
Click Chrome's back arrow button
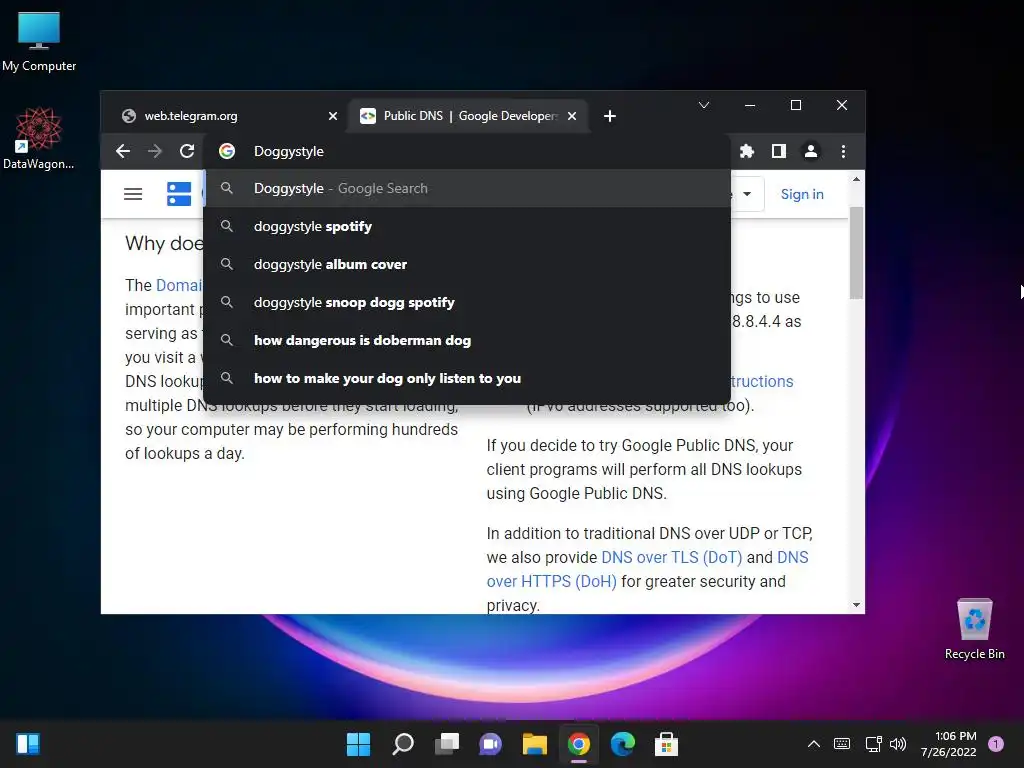[123, 152]
